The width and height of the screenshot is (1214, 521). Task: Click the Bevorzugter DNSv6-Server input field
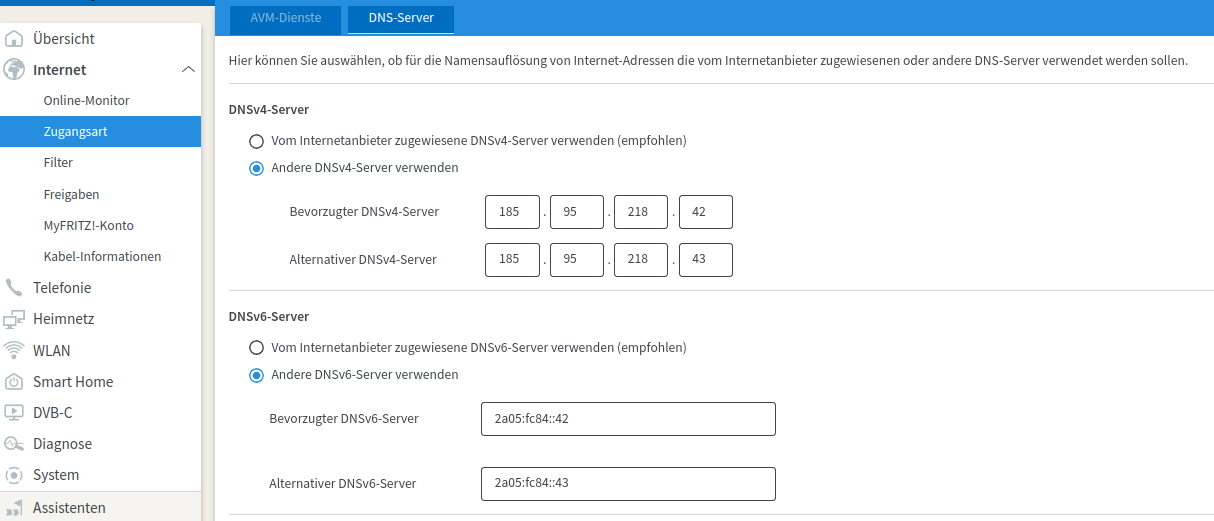pos(628,419)
